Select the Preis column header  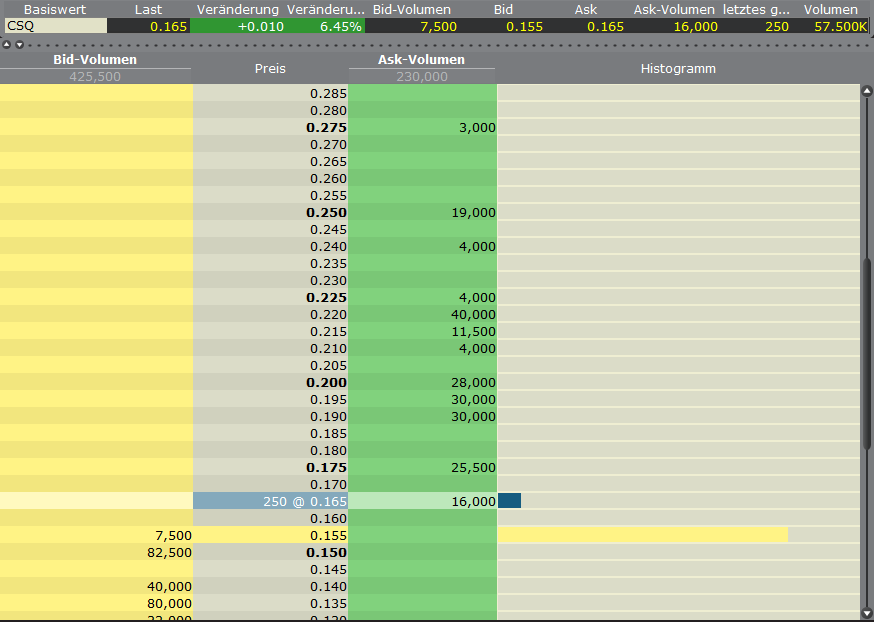pyautogui.click(x=270, y=68)
